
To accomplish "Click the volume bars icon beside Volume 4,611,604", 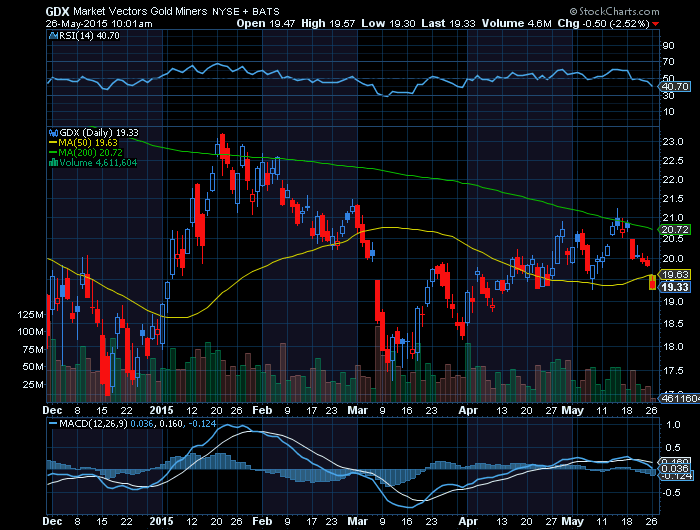I will coord(54,163).
